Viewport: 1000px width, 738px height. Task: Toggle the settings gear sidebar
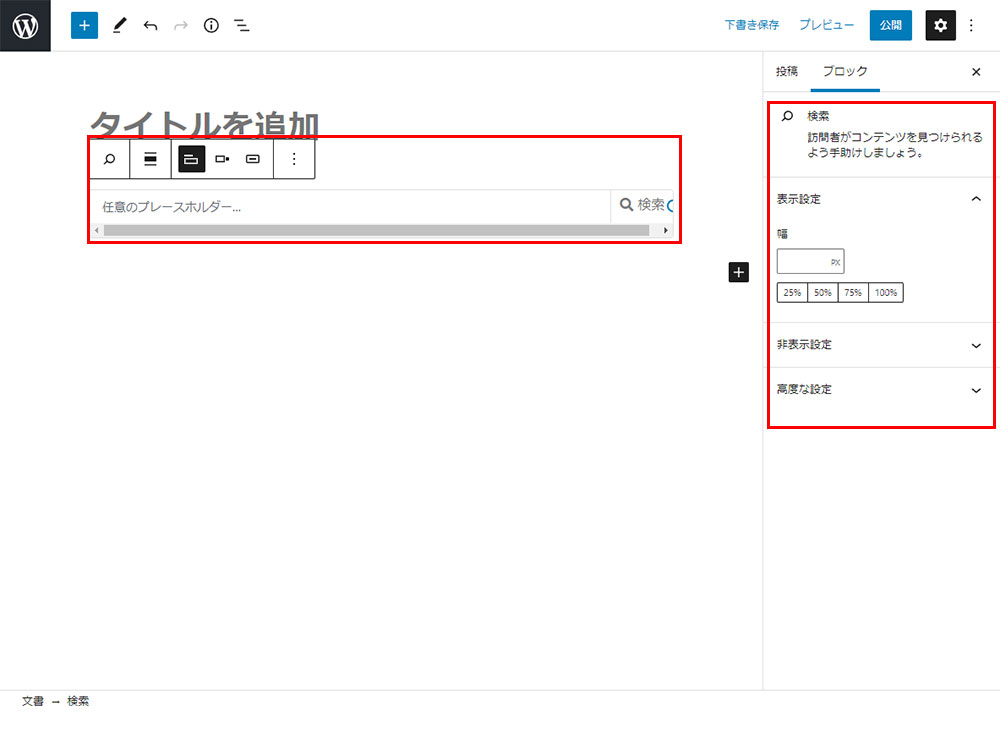(940, 26)
